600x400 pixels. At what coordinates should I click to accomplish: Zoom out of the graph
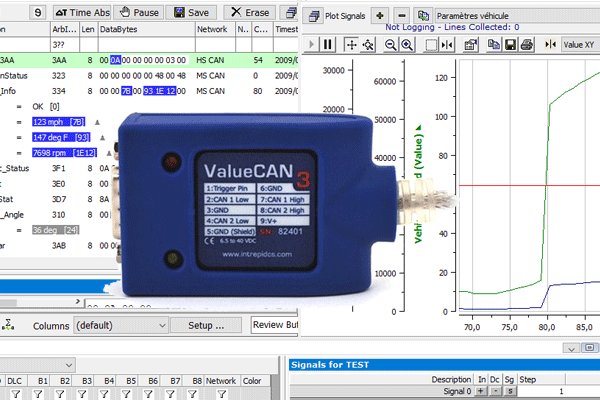tap(390, 45)
